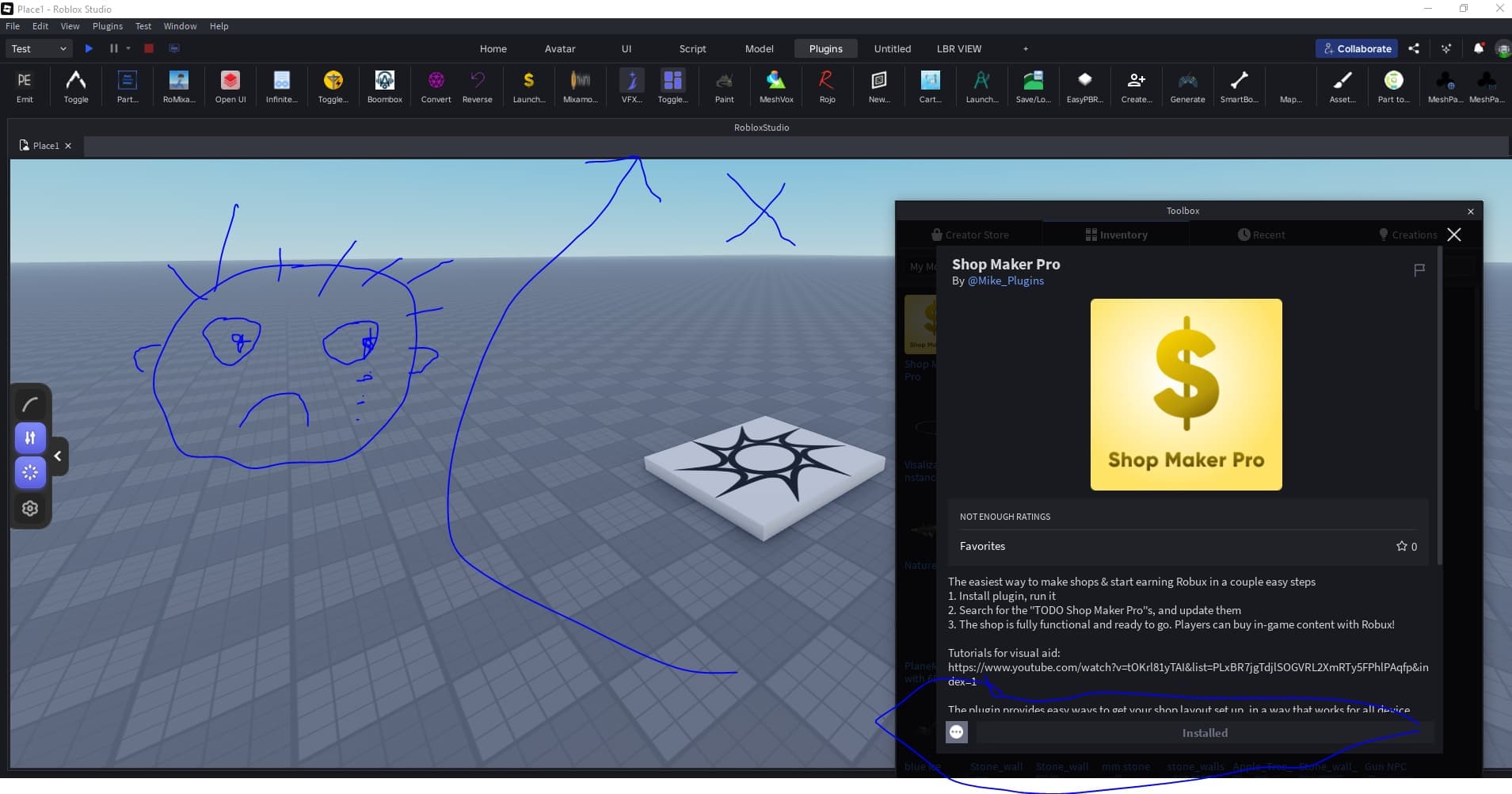Open the Test mode dropdown
This screenshot has height=794, width=1512.
coord(38,48)
